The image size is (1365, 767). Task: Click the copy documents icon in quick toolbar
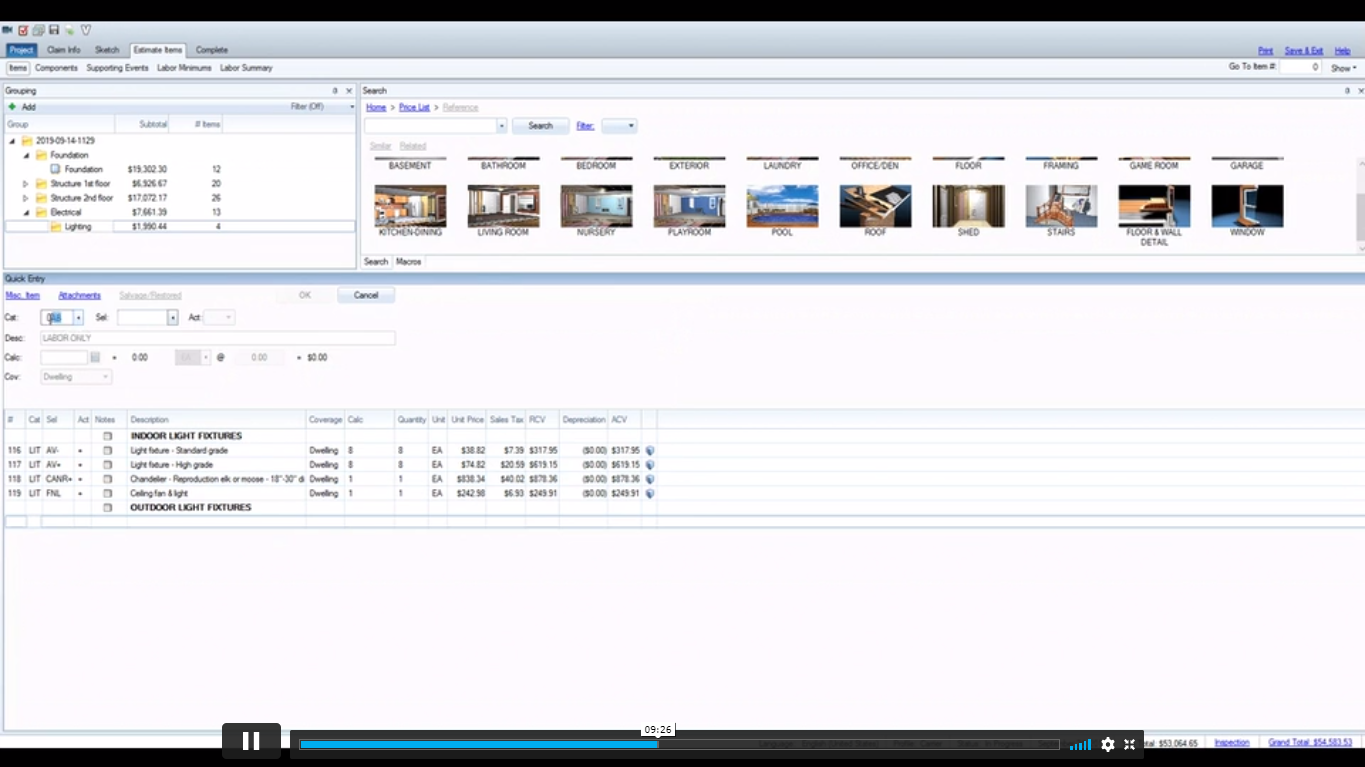click(38, 30)
